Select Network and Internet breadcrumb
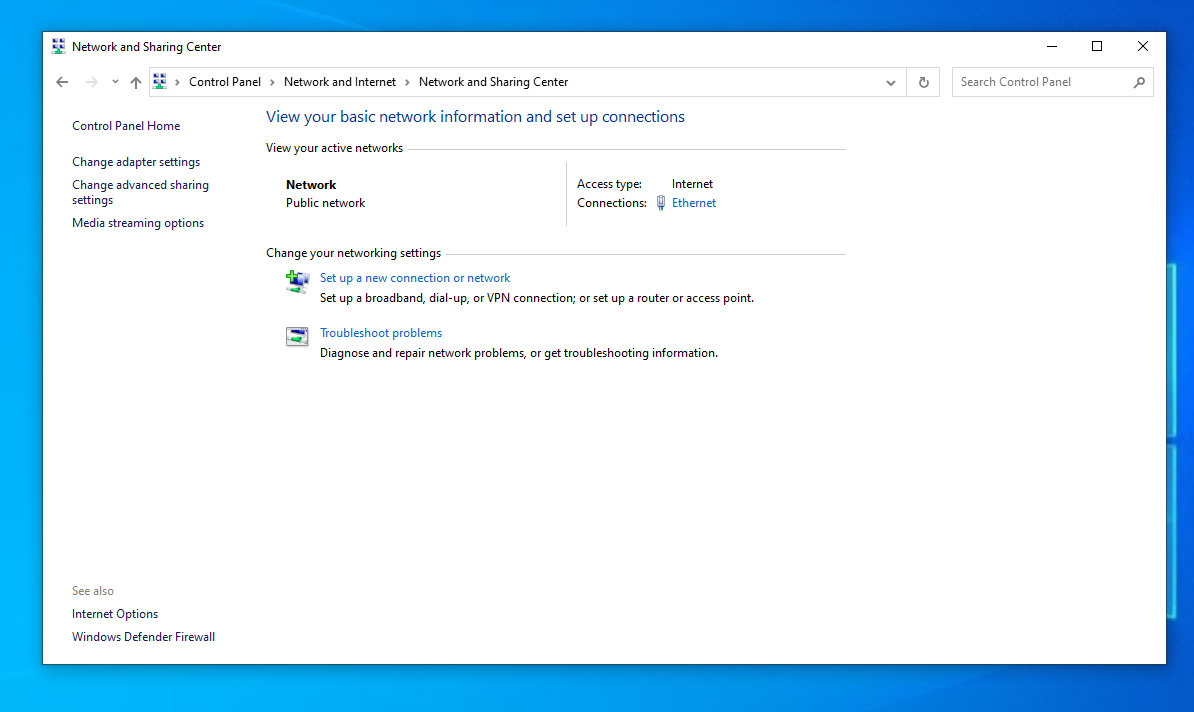This screenshot has height=712, width=1194. (340, 82)
